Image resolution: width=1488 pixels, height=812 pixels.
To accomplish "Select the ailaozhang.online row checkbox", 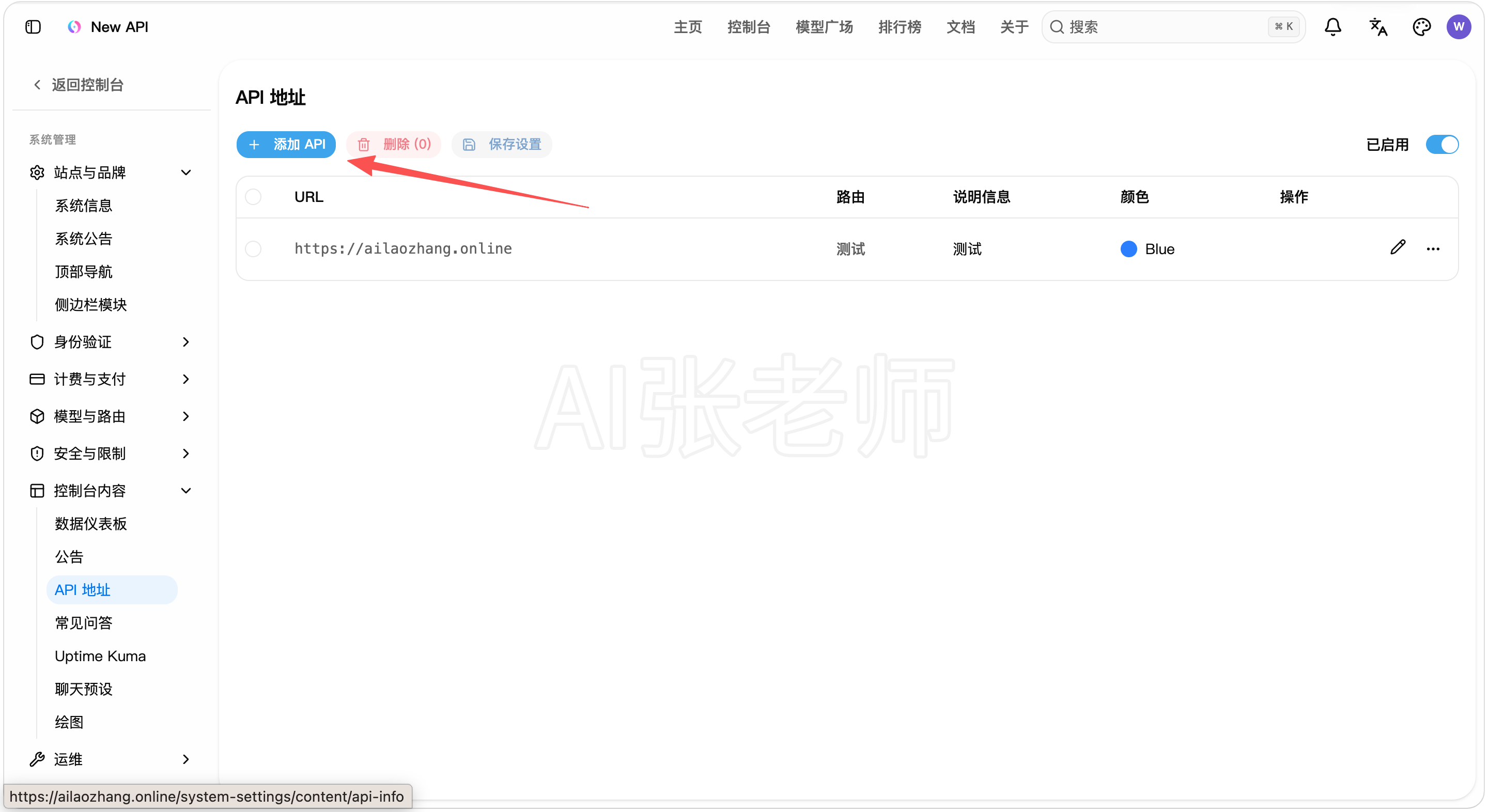I will (x=253, y=249).
